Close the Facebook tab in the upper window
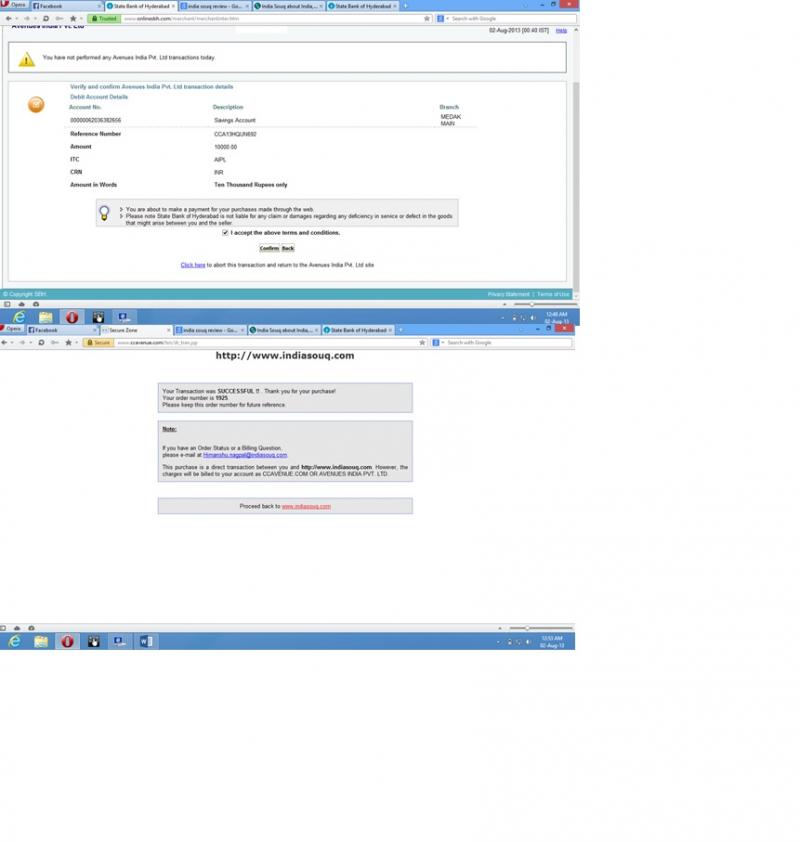The height and width of the screenshot is (842, 800). tap(99, 6)
